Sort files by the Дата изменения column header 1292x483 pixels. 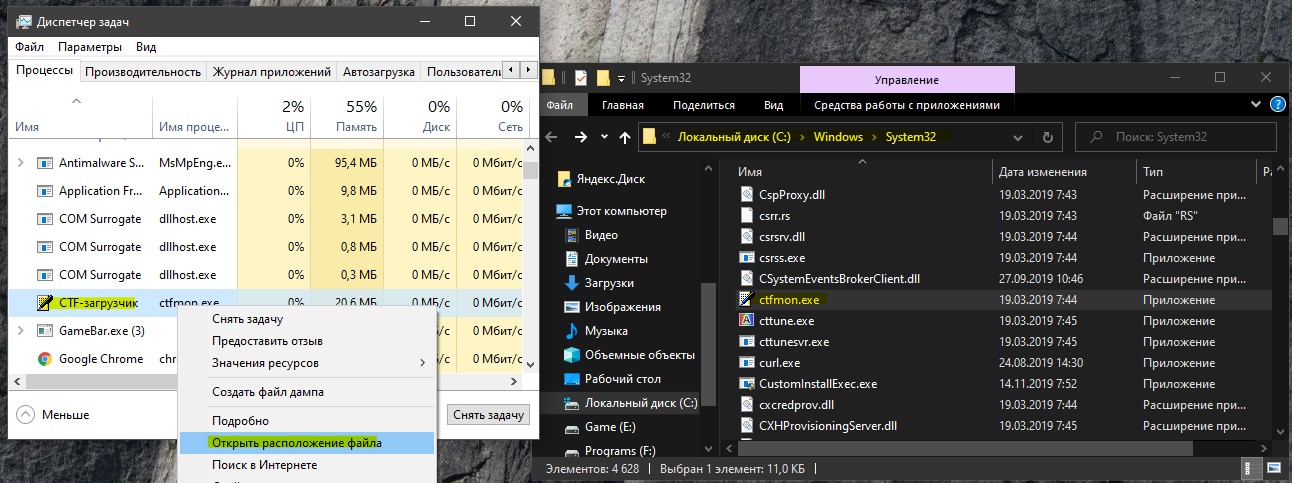pyautogui.click(x=1065, y=172)
